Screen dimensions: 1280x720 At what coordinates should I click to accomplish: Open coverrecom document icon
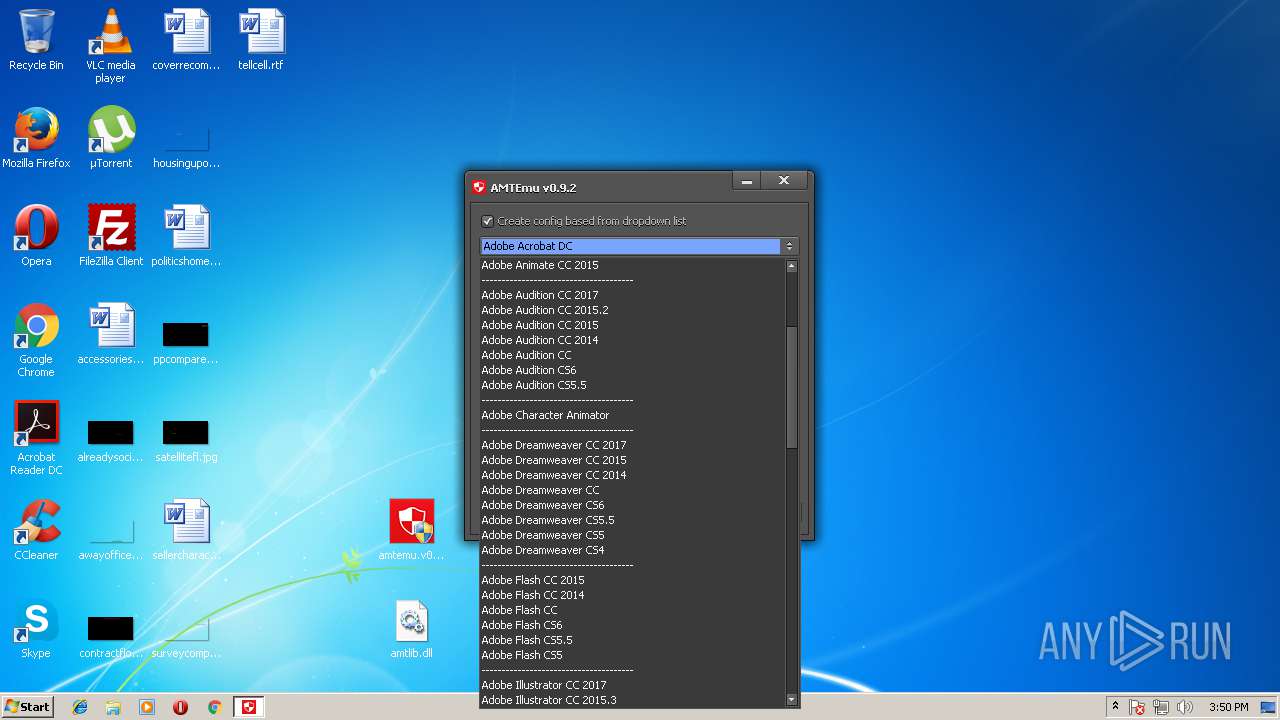tap(186, 41)
